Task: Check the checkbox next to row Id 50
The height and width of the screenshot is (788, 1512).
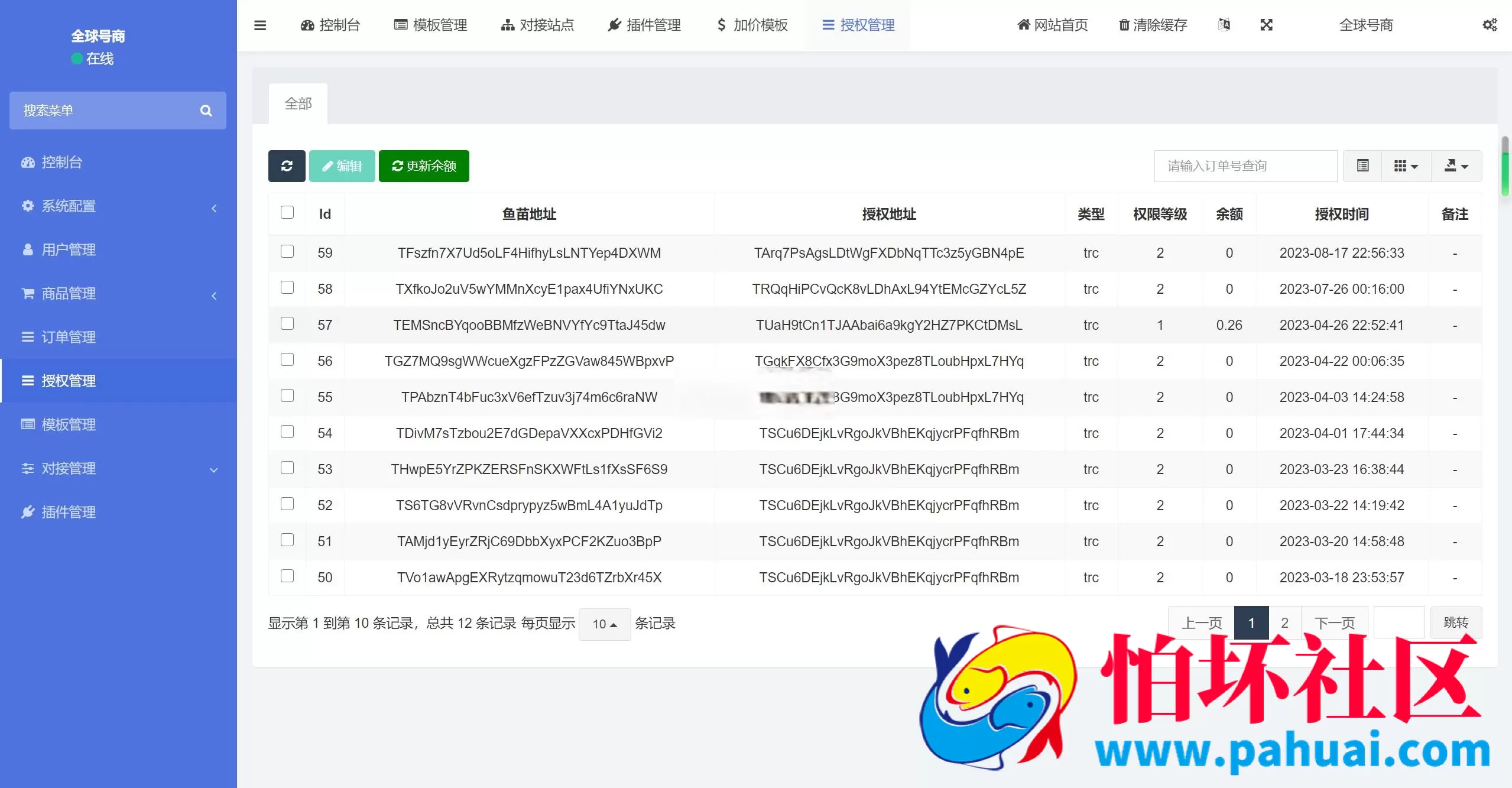Action: click(287, 575)
